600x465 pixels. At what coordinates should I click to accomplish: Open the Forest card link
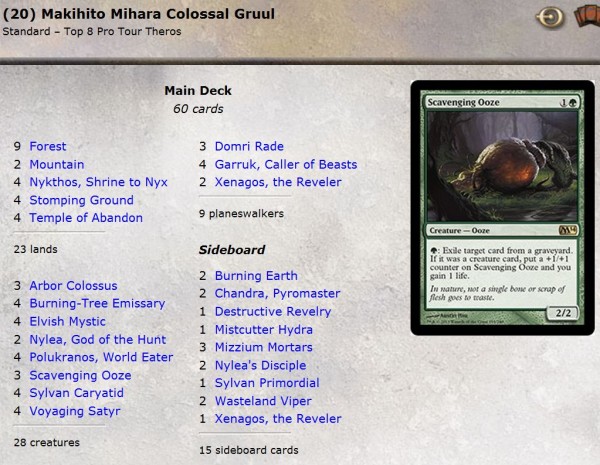point(48,146)
